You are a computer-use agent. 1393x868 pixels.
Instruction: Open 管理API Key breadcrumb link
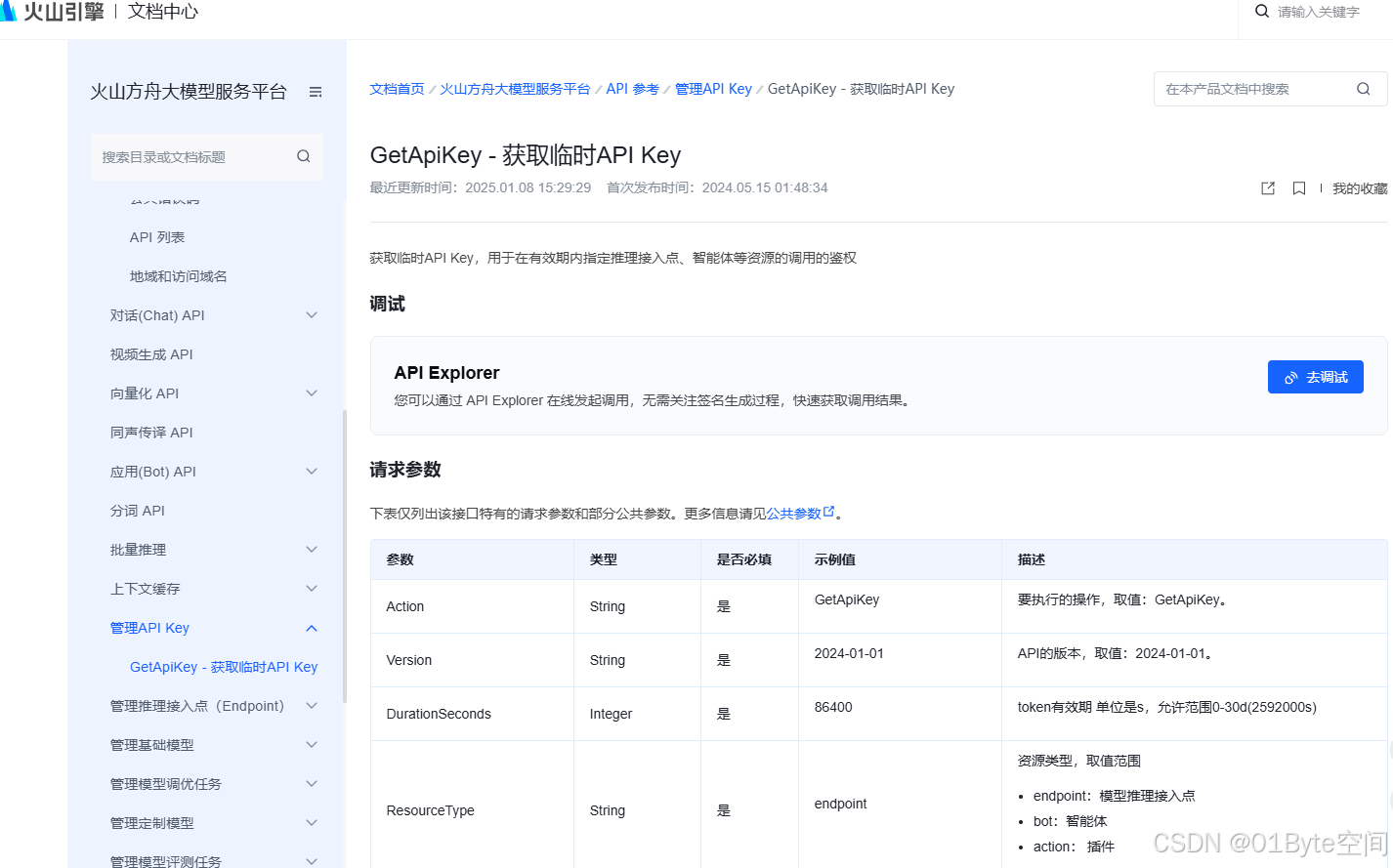click(x=713, y=89)
